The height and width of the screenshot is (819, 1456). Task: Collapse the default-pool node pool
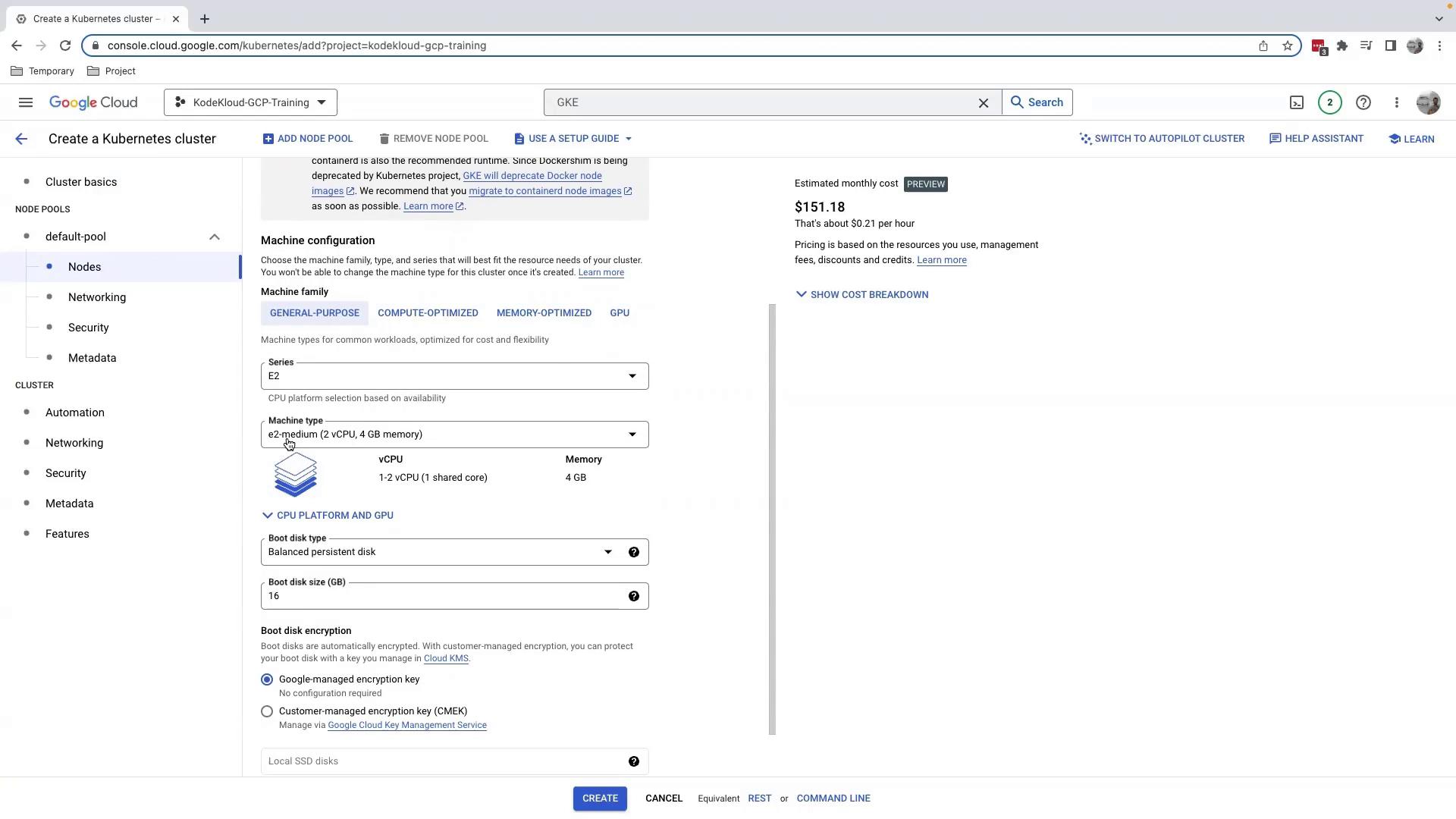(215, 237)
